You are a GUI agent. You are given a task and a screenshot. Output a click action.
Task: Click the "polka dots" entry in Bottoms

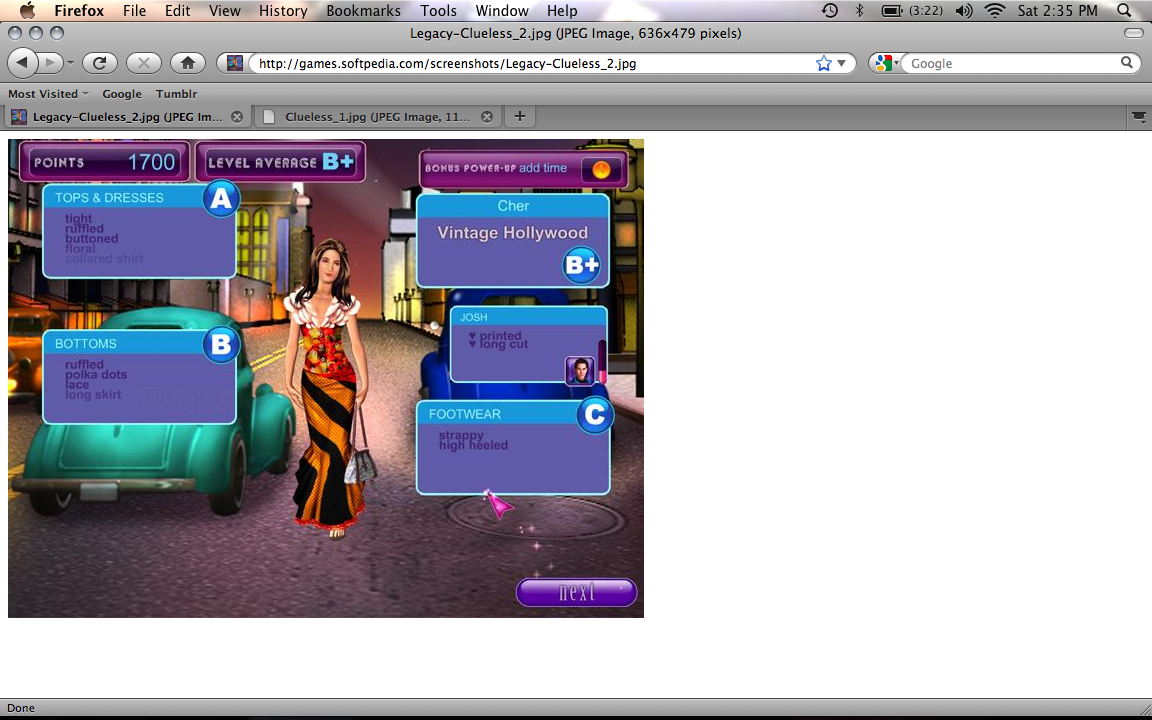coord(96,375)
